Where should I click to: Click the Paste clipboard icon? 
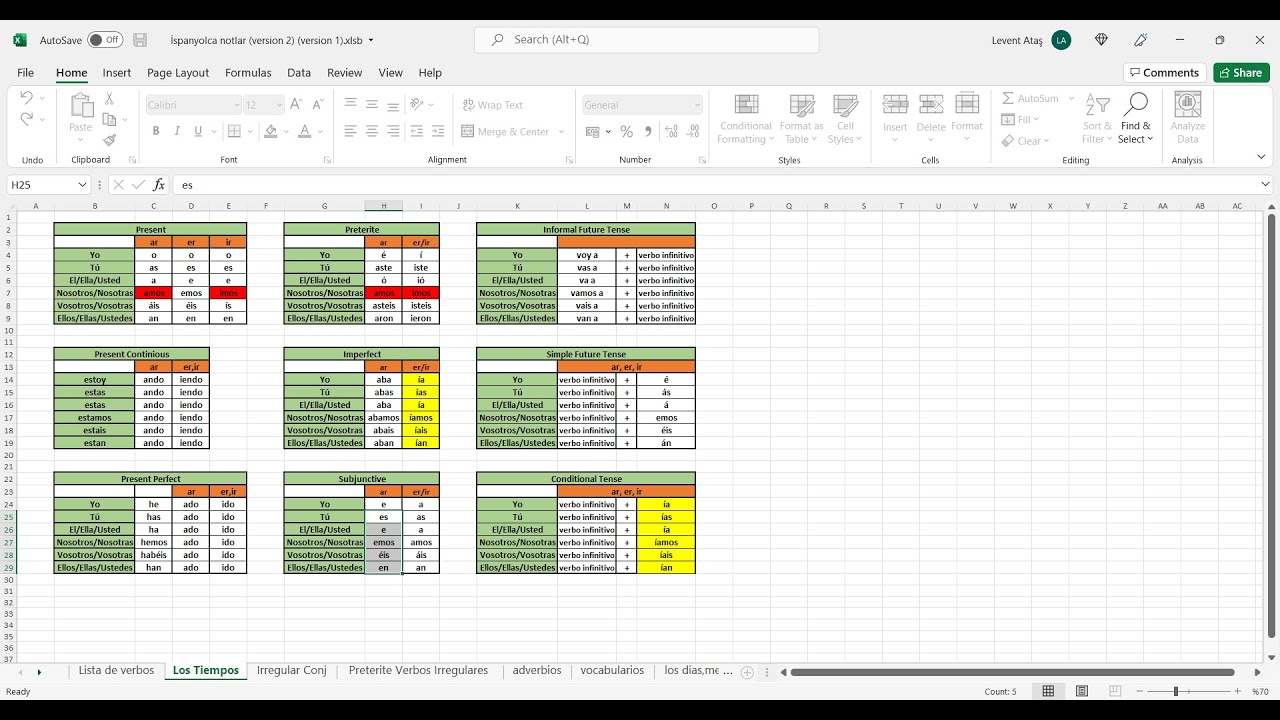(x=81, y=106)
